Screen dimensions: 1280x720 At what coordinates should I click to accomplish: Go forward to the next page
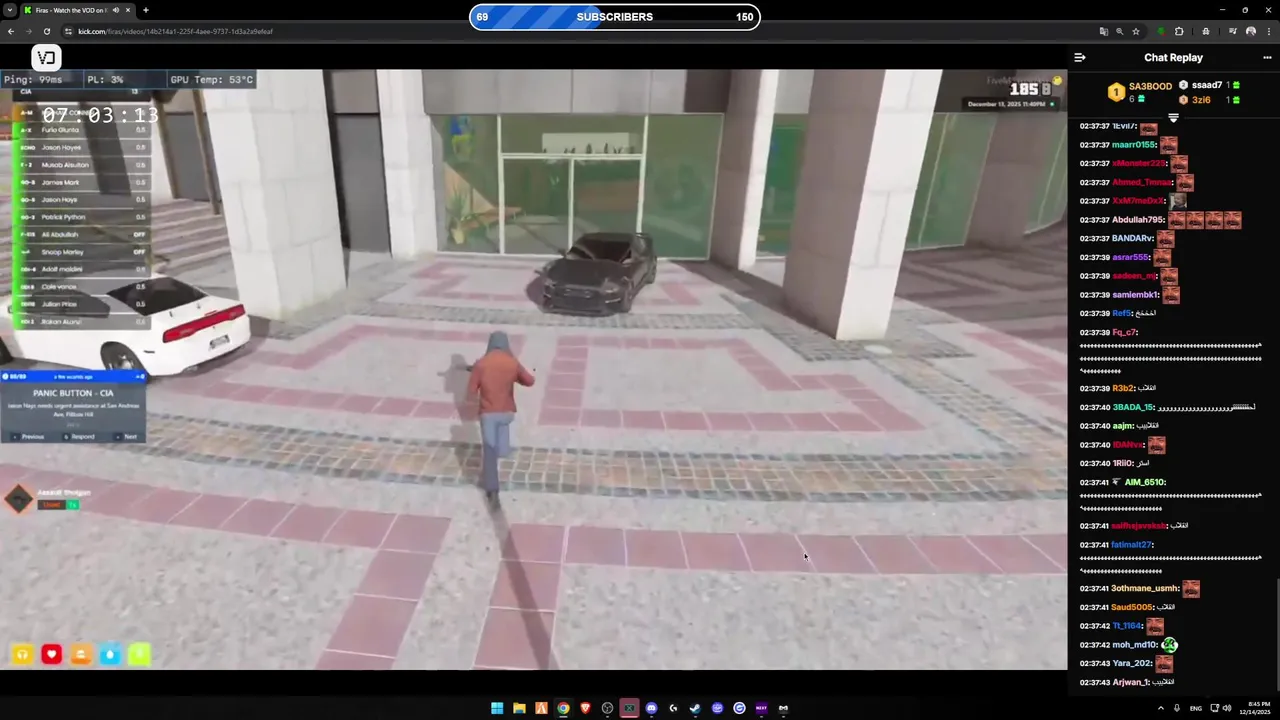(x=29, y=31)
